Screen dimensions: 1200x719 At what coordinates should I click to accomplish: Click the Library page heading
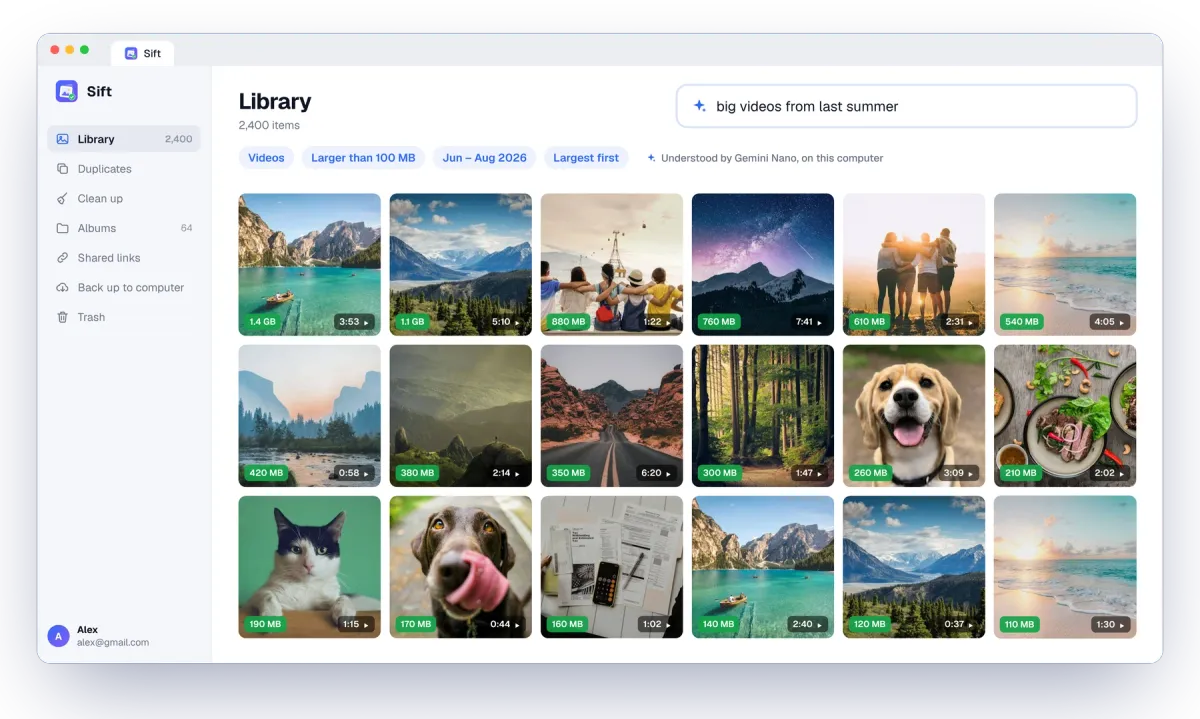(275, 101)
